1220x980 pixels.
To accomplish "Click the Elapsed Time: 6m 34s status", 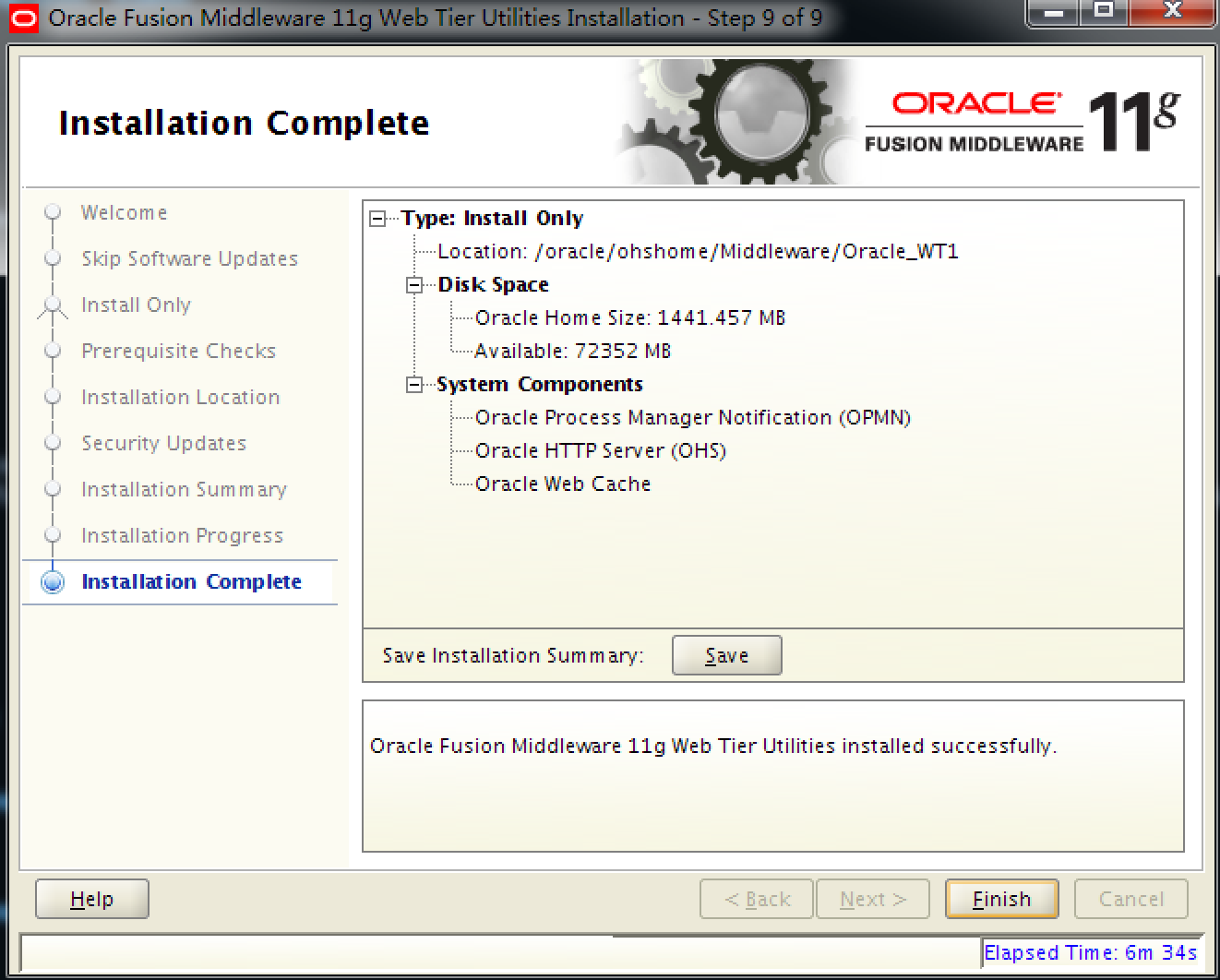I will coord(1091,952).
